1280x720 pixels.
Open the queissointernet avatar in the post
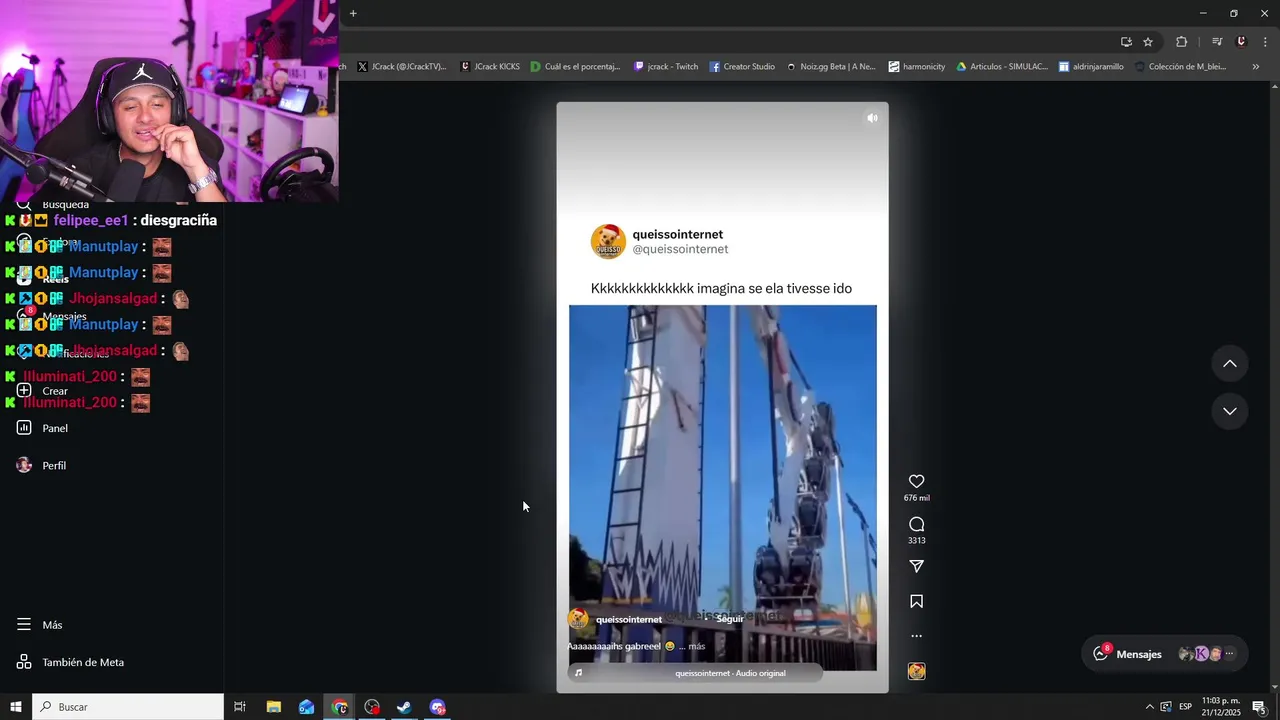[608, 241]
